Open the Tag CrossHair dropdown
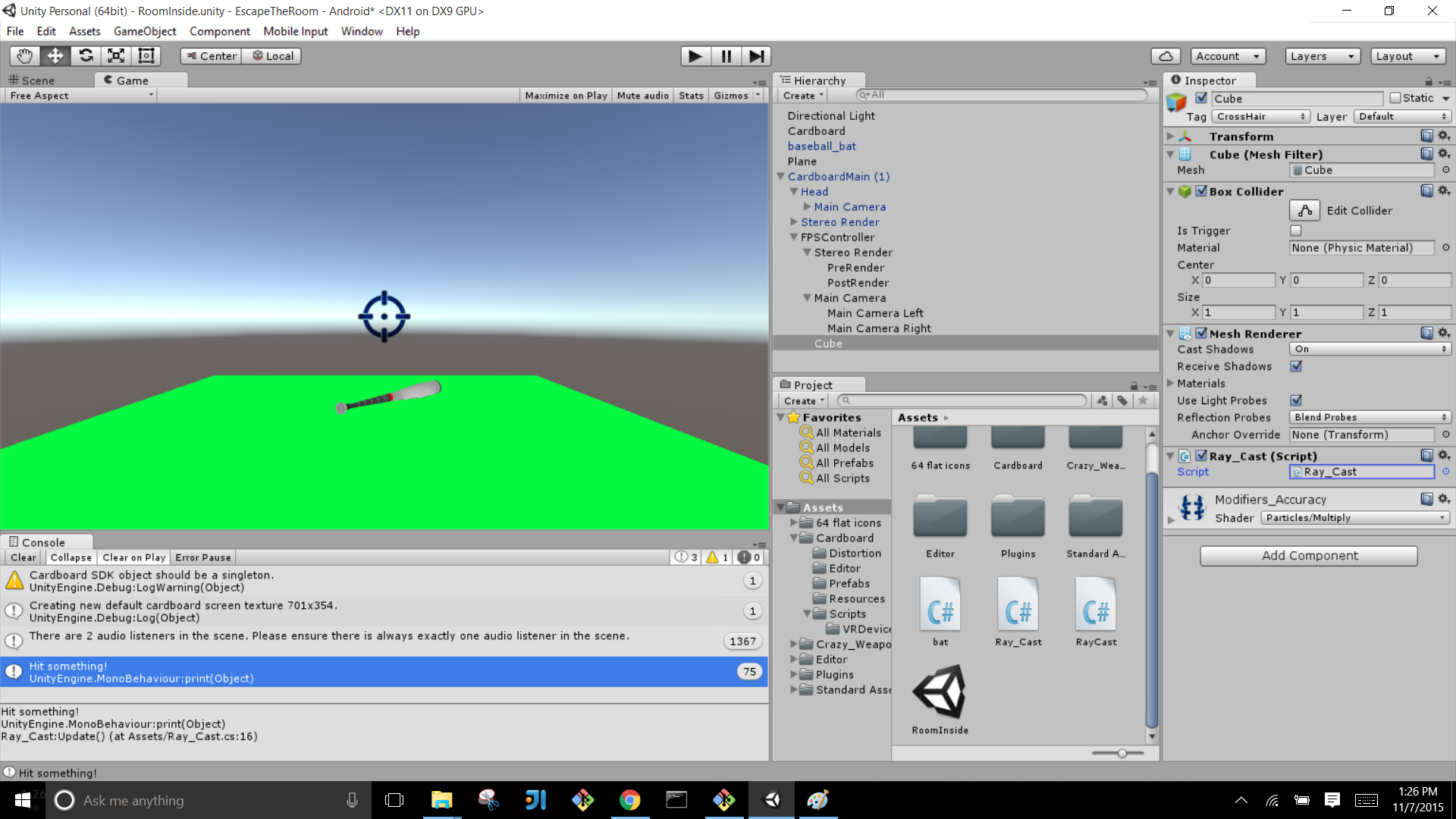 [1260, 116]
